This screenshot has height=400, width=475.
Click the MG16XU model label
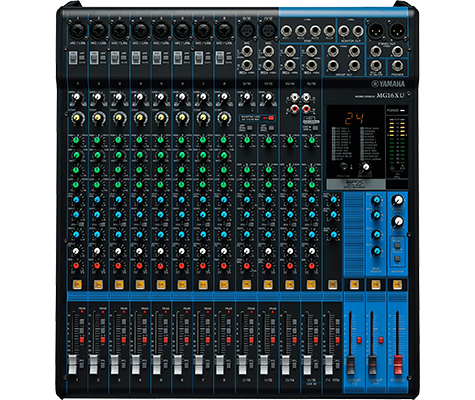point(390,96)
